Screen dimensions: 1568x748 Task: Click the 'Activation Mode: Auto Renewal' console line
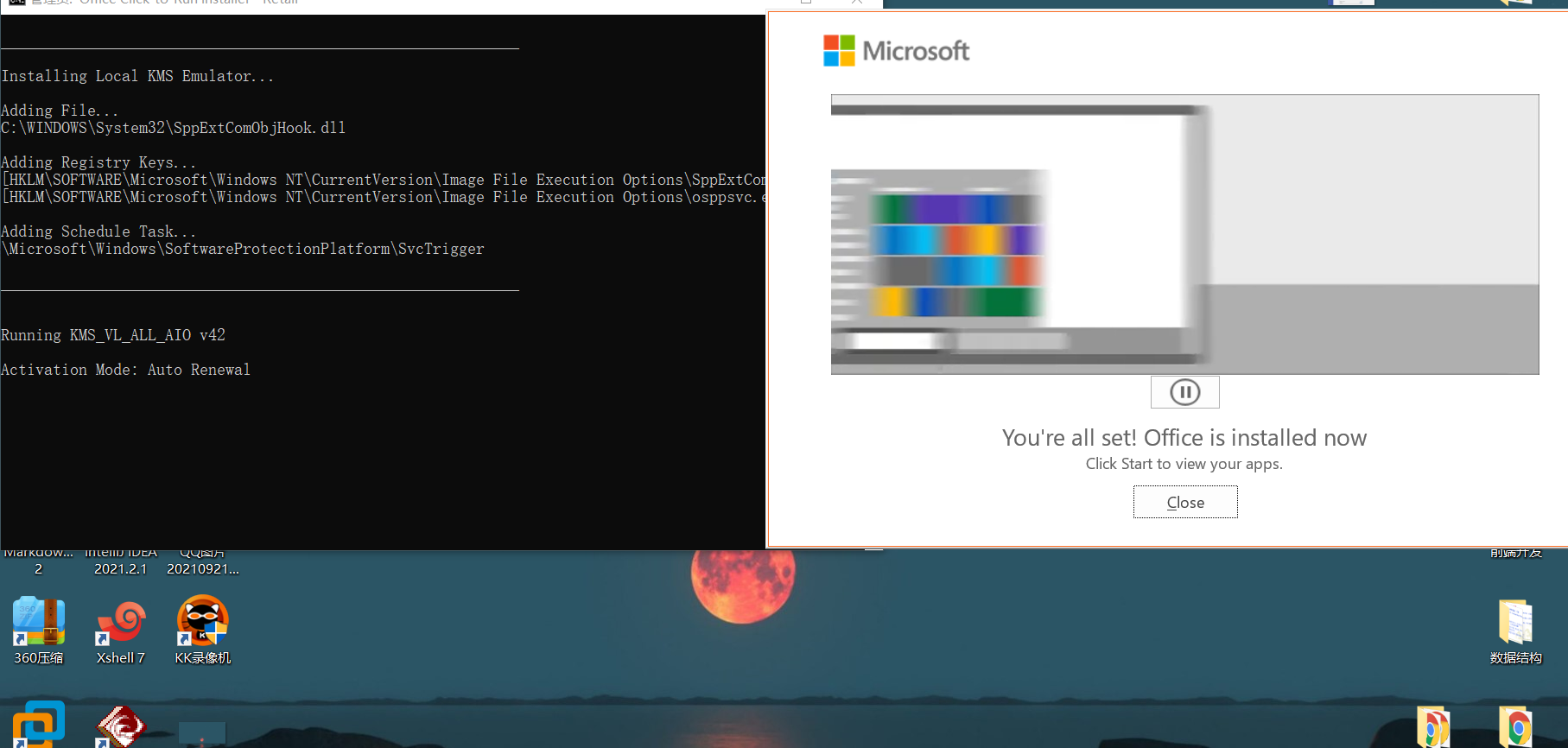126,370
